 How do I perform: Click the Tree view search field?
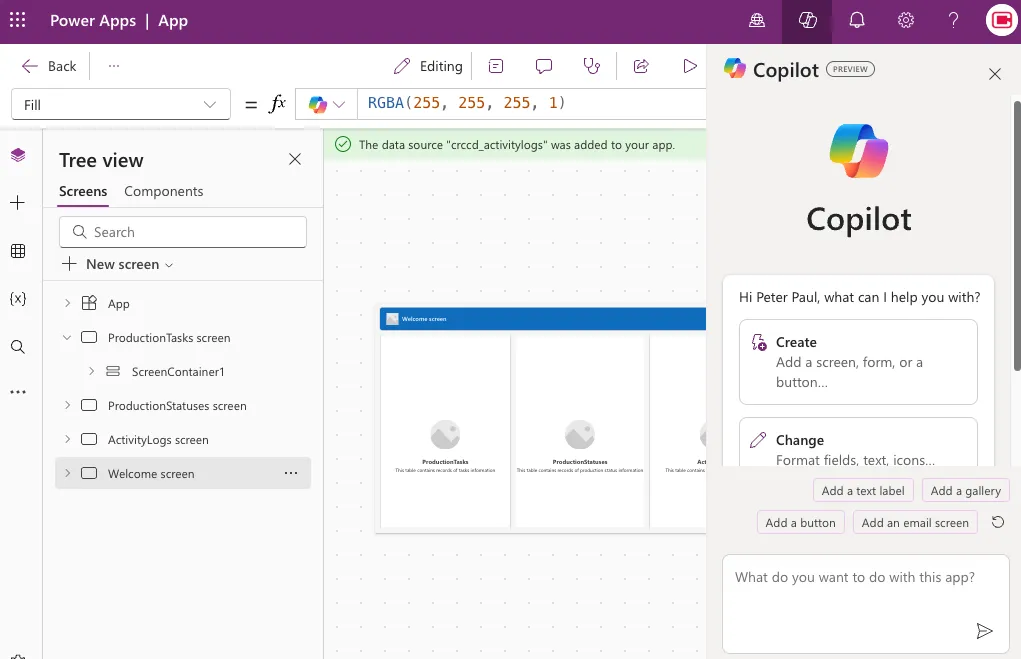(183, 232)
